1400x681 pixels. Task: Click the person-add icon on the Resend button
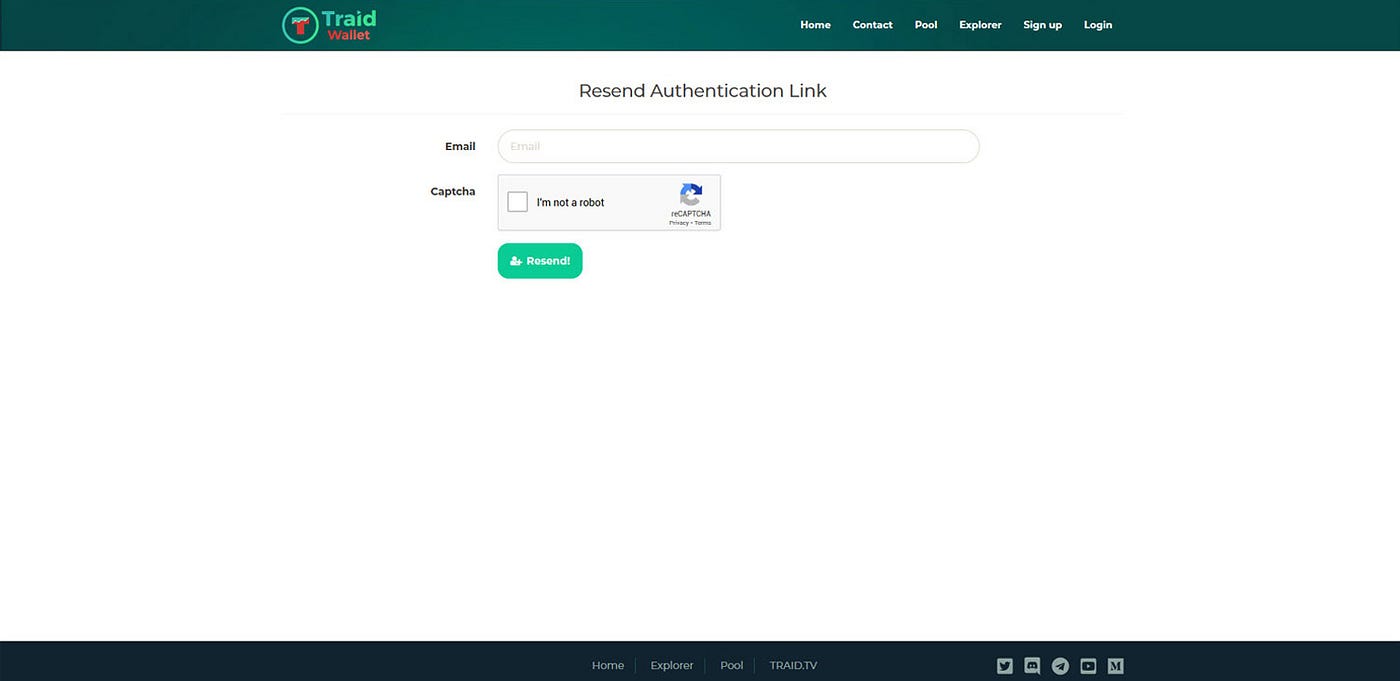515,260
